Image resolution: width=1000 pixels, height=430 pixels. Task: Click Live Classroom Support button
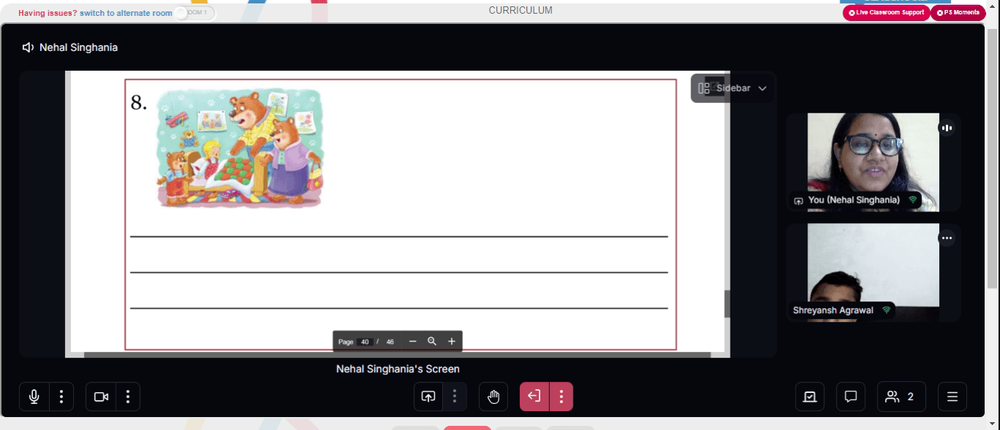click(x=886, y=13)
